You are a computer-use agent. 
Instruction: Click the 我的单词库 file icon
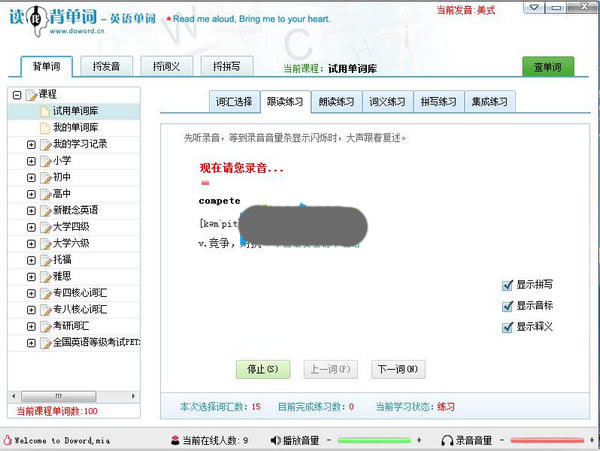pyautogui.click(x=45, y=128)
